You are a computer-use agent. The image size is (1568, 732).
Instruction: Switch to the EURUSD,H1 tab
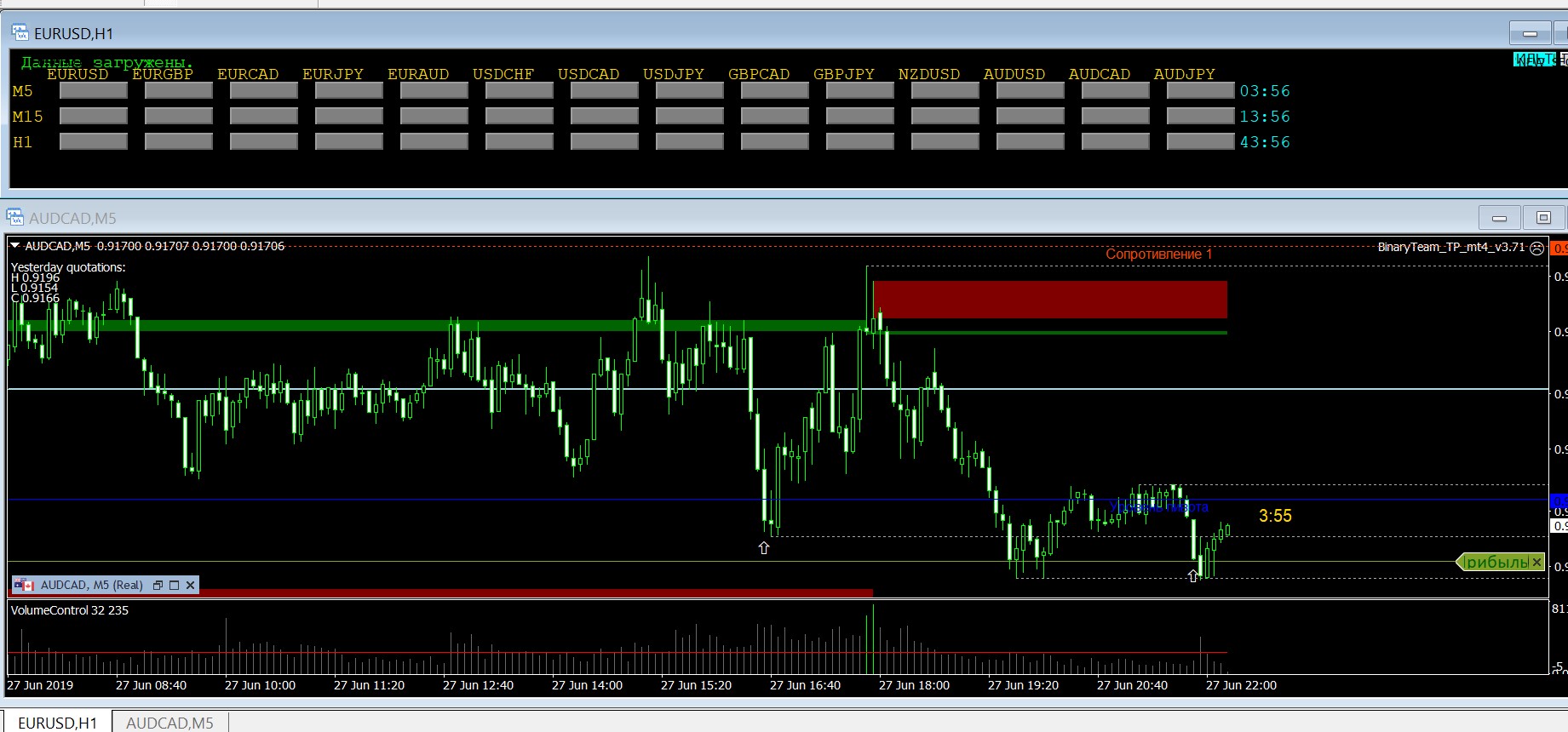(58, 722)
